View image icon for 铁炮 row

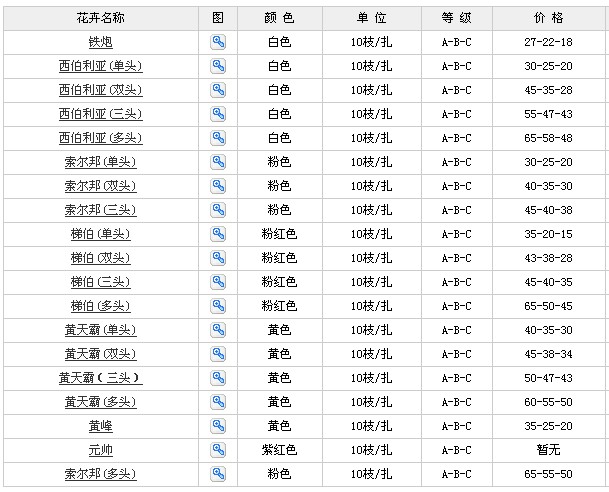218,42
